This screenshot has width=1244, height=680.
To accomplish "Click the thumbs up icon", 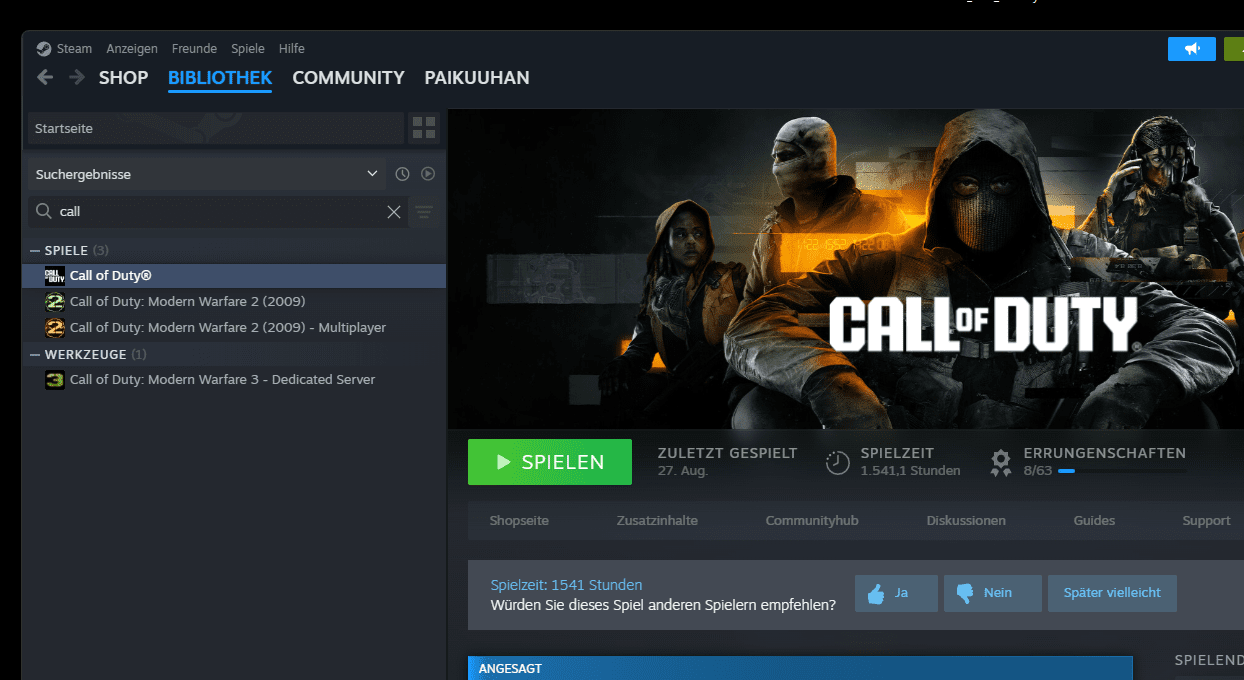I will coord(877,594).
